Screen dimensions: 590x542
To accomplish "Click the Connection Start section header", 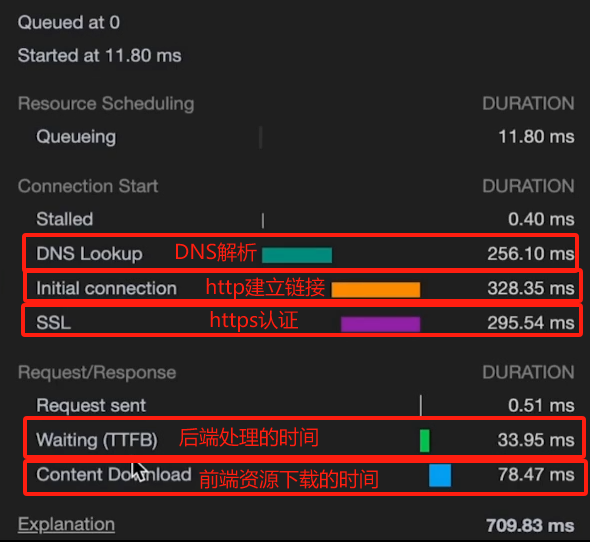I will [x=88, y=186].
